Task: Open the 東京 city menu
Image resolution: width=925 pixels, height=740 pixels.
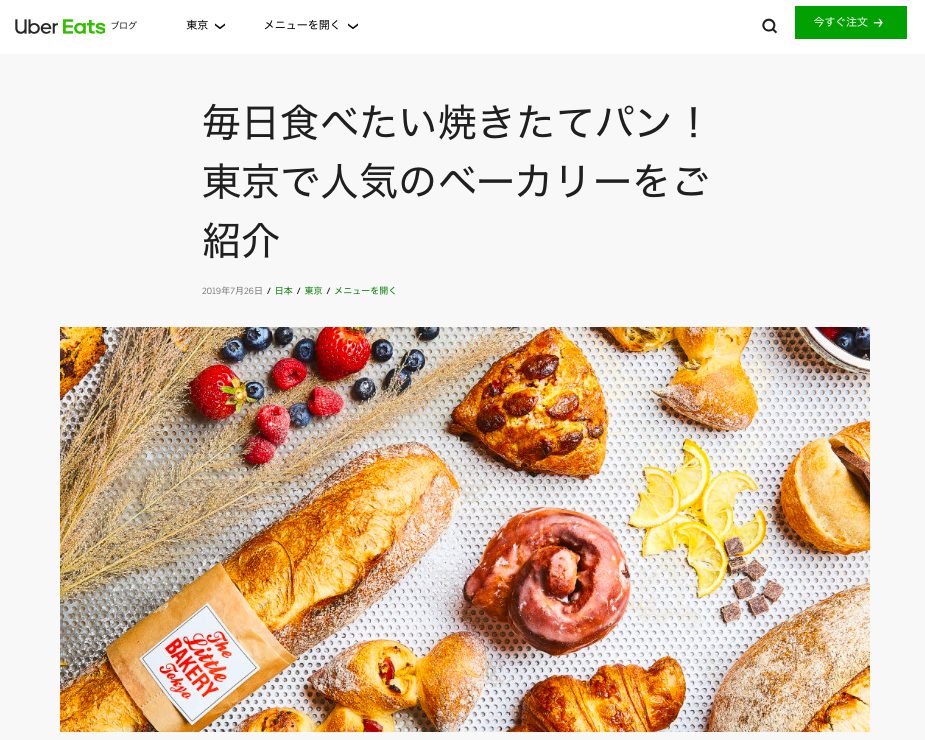Action: click(x=206, y=25)
